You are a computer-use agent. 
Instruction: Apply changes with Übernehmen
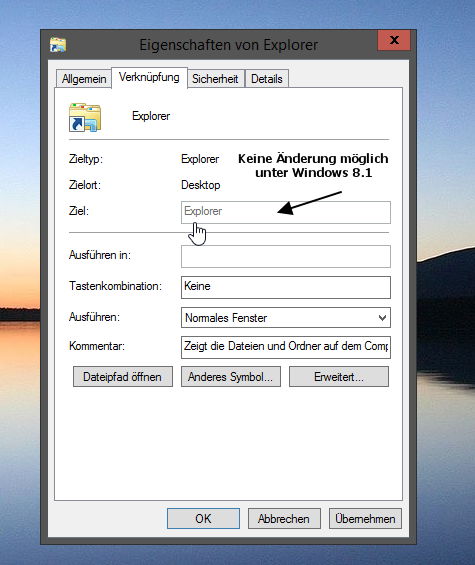tap(365, 519)
